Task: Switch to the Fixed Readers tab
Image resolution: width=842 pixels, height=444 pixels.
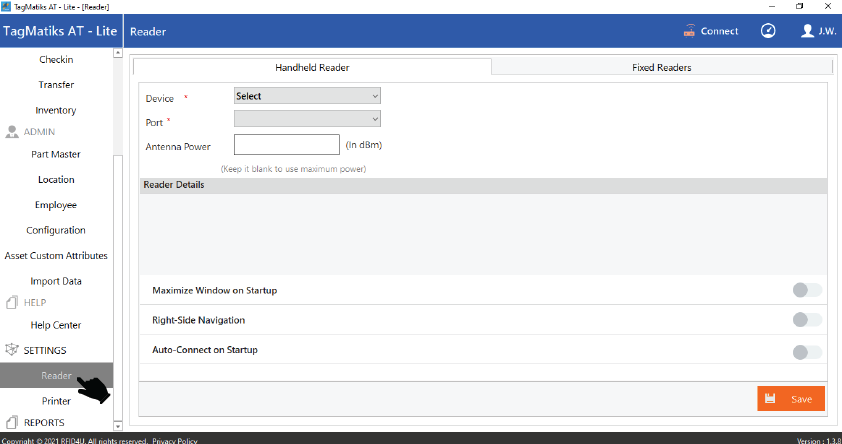Action: click(661, 68)
